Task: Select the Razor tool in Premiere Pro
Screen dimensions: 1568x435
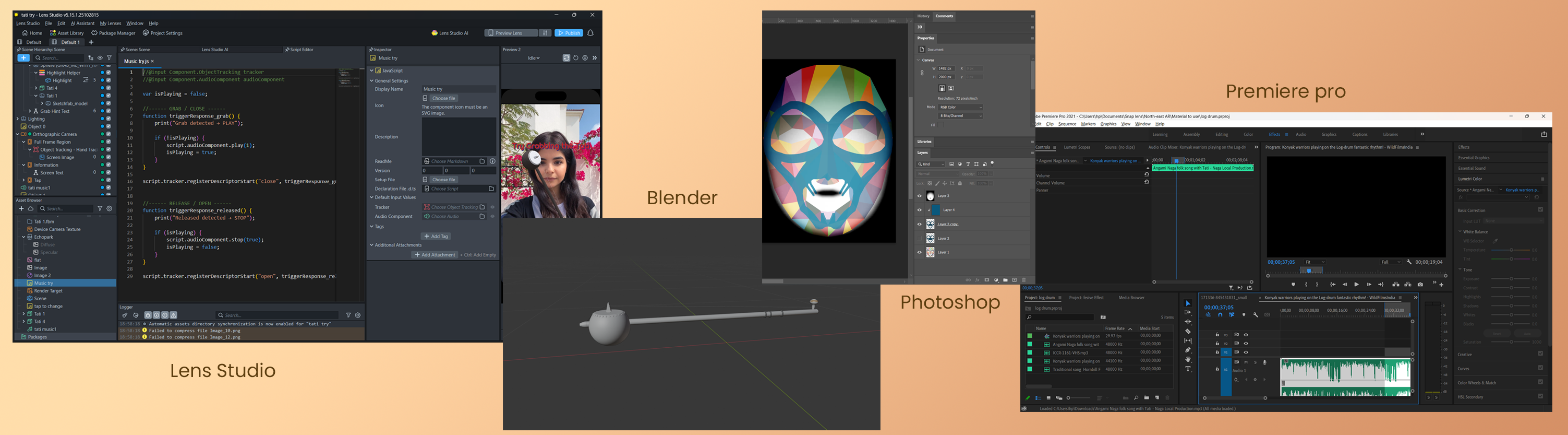Action: pos(1188,331)
